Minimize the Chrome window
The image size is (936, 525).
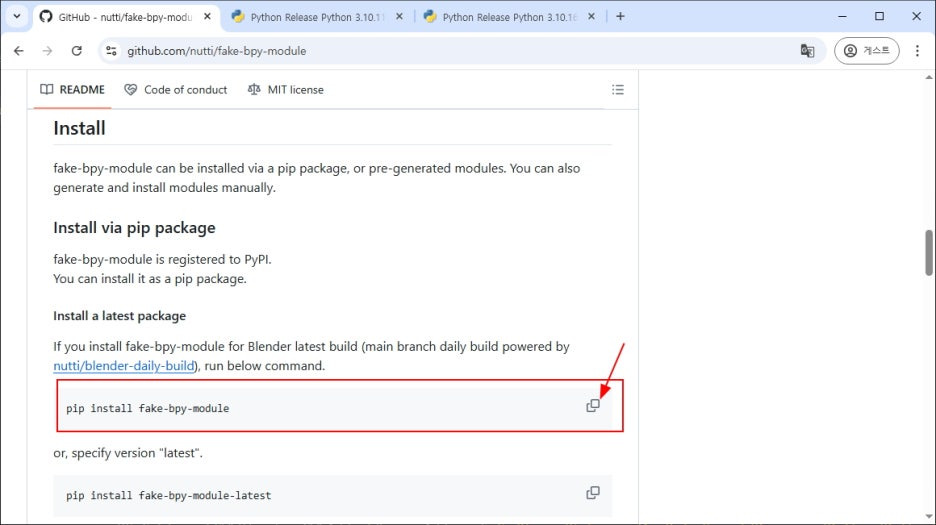tap(842, 17)
